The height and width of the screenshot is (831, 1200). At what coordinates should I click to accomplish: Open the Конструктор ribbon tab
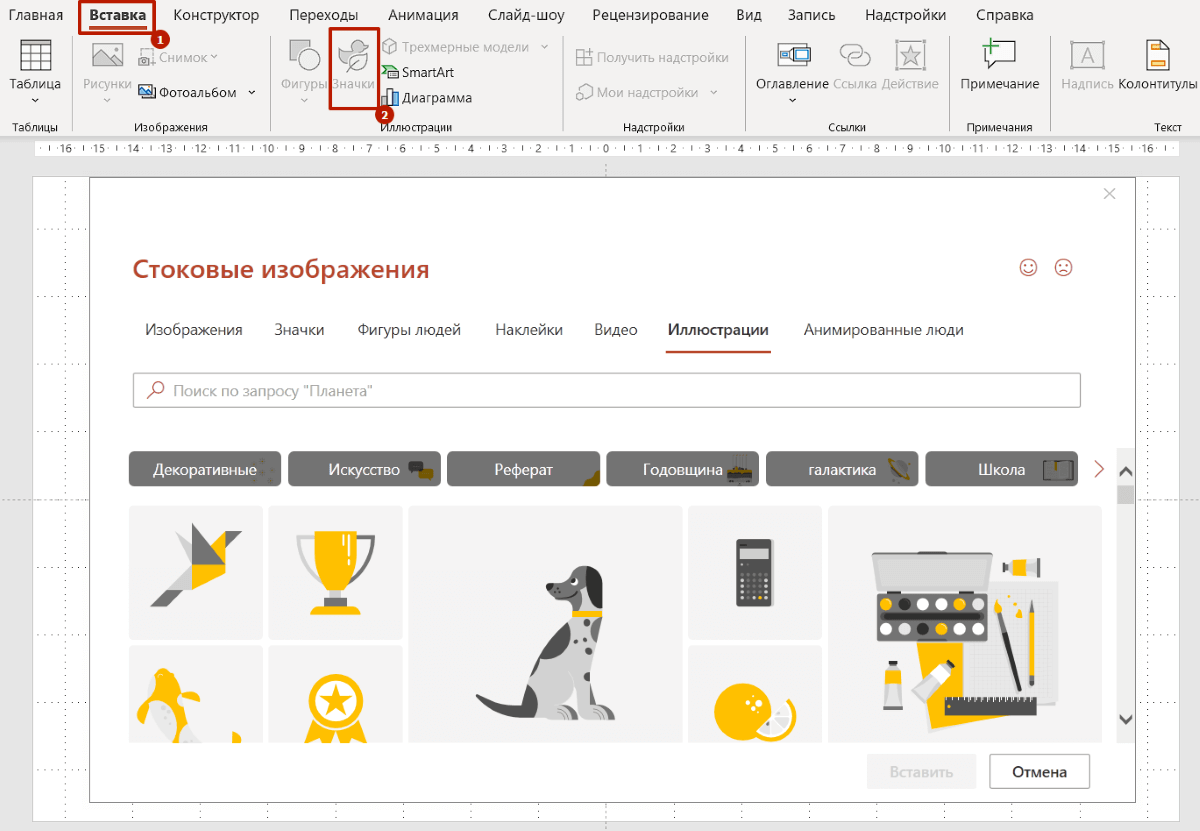coord(216,15)
